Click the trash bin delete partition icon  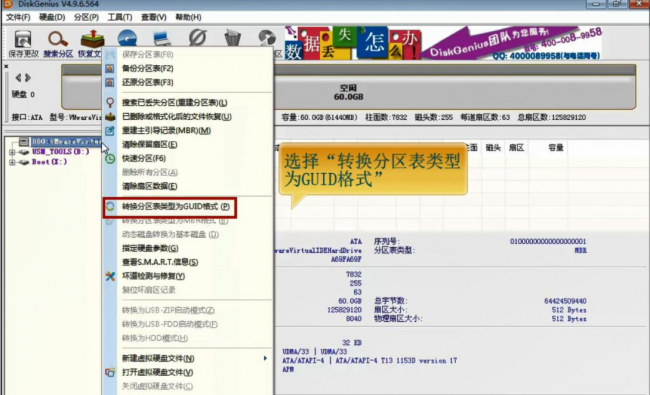click(x=233, y=38)
